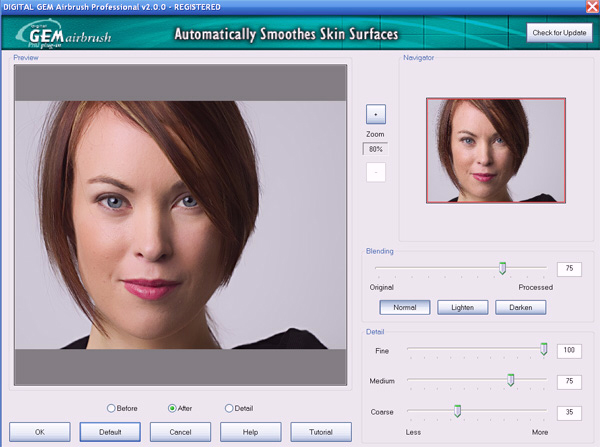Switch blending mode to Darken
Viewport: 600px width, 447px height.
[520, 307]
